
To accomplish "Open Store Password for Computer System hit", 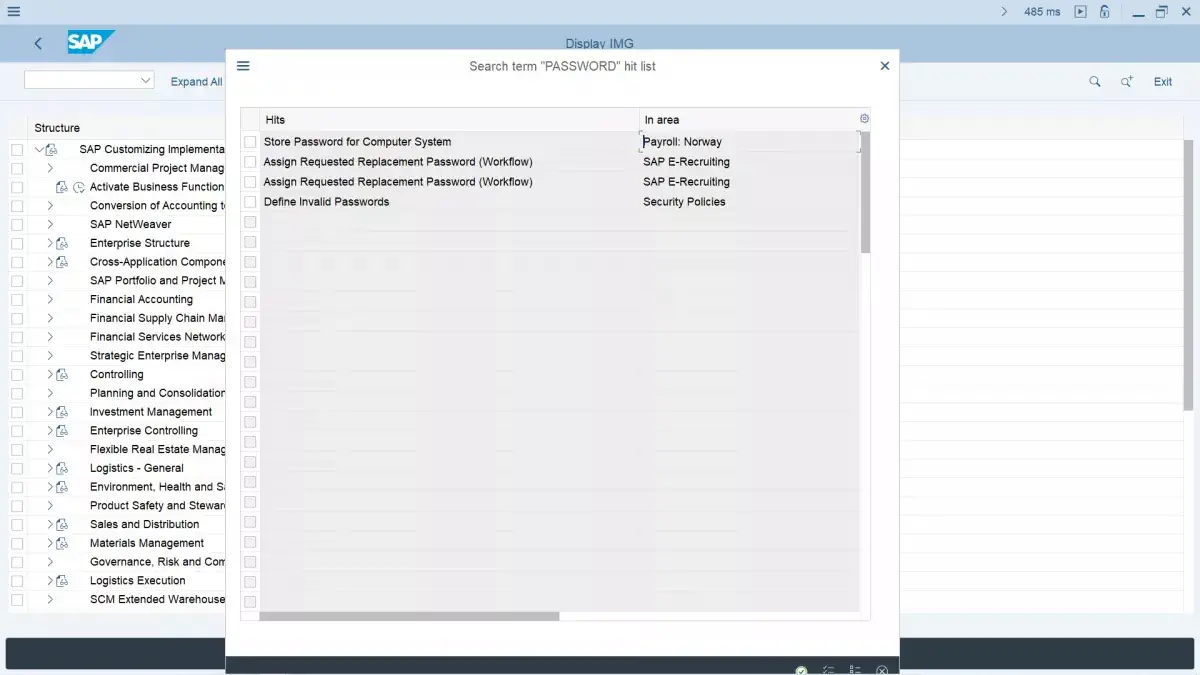I will pyautogui.click(x=357, y=142).
